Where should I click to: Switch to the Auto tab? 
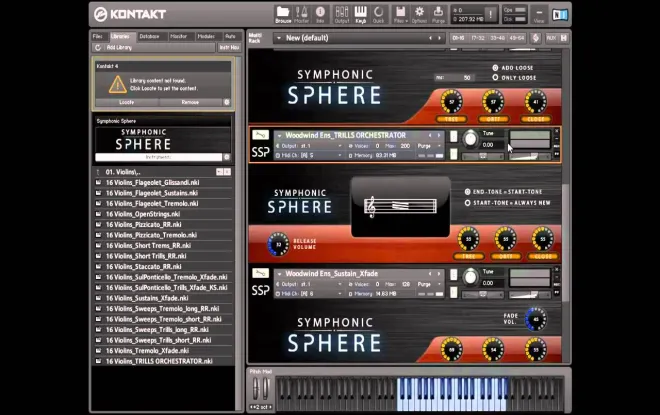click(x=230, y=37)
